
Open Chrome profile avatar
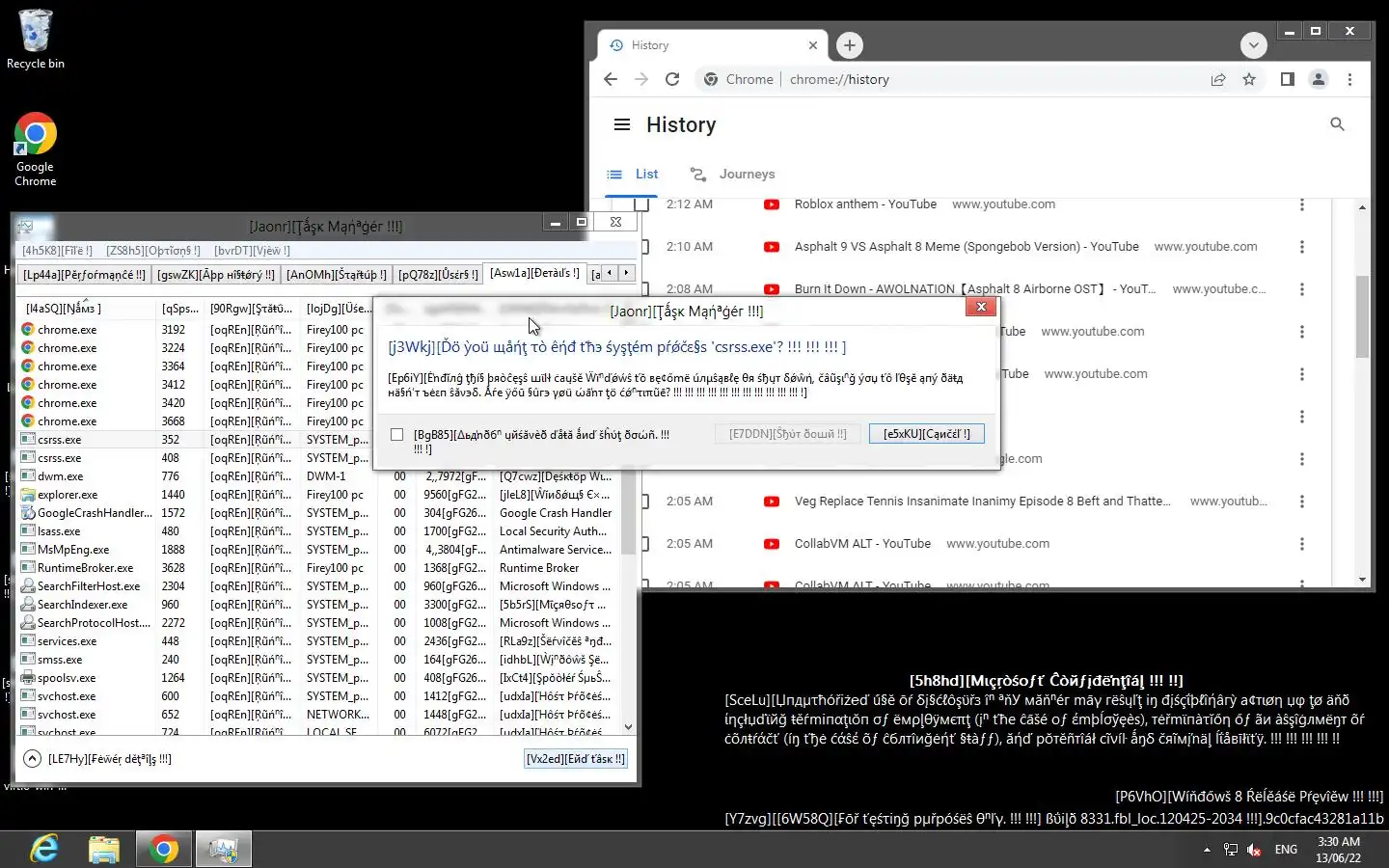[x=1318, y=79]
